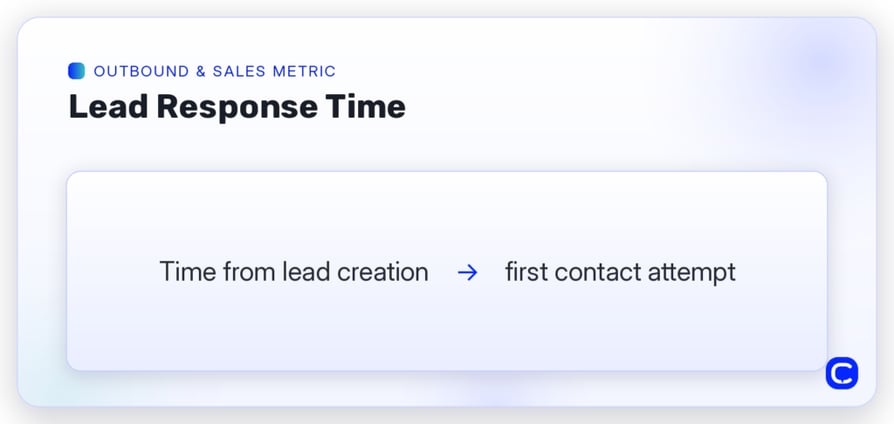Click the word 'creation' in the formula
The height and width of the screenshot is (424, 894).
pos(383,272)
